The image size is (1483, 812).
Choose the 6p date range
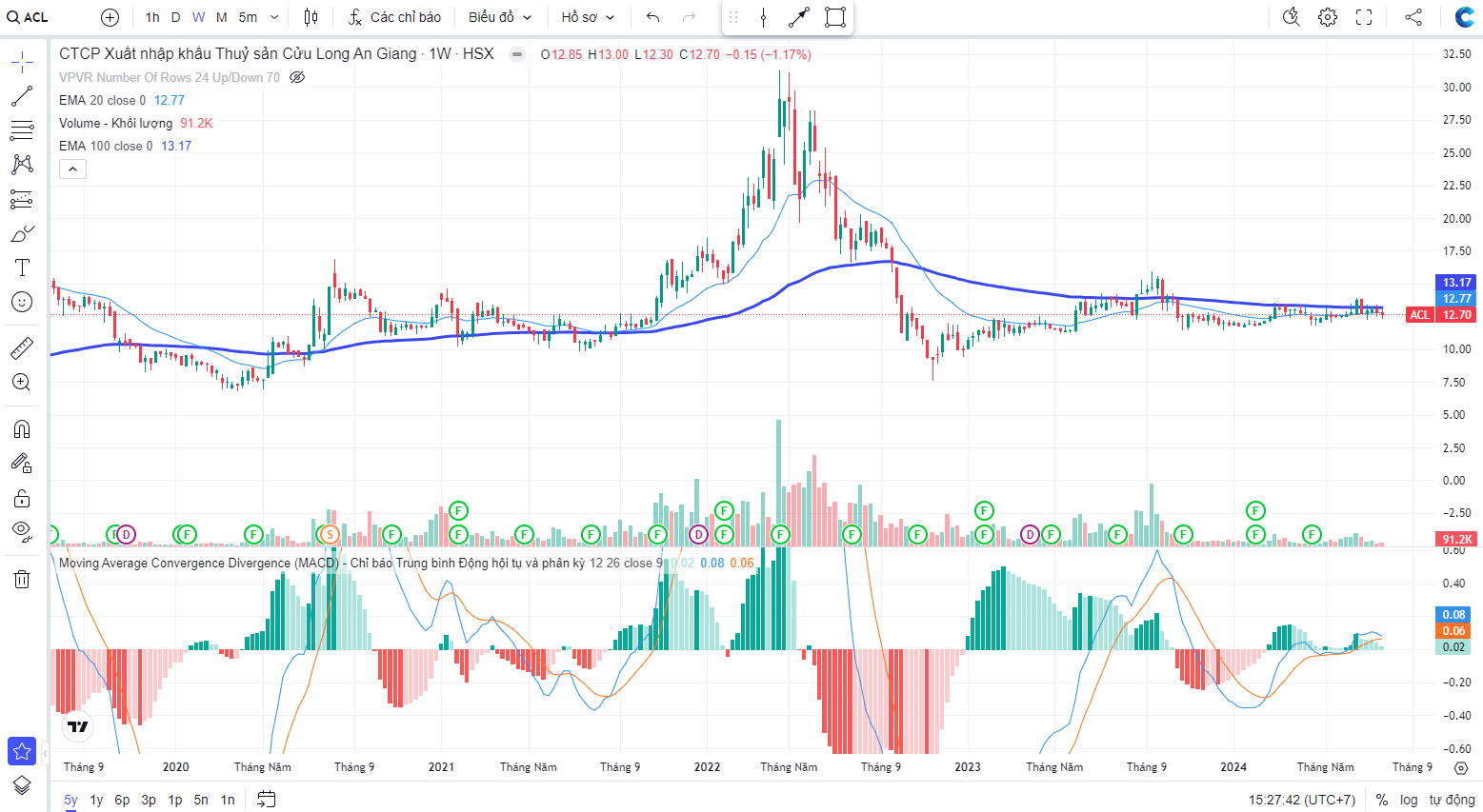[122, 800]
